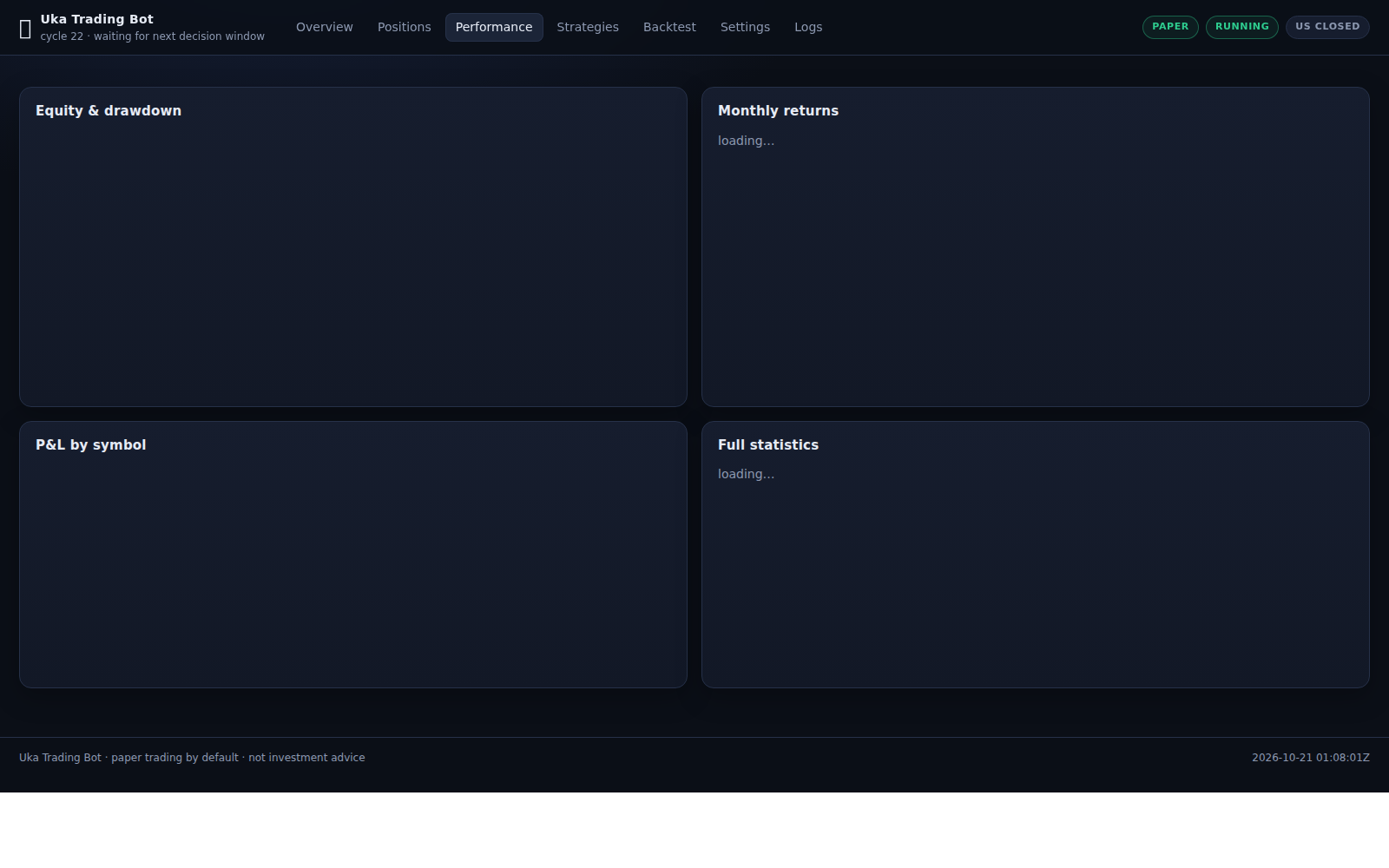Open the Settings tab
The width and height of the screenshot is (1389, 868).
click(745, 27)
